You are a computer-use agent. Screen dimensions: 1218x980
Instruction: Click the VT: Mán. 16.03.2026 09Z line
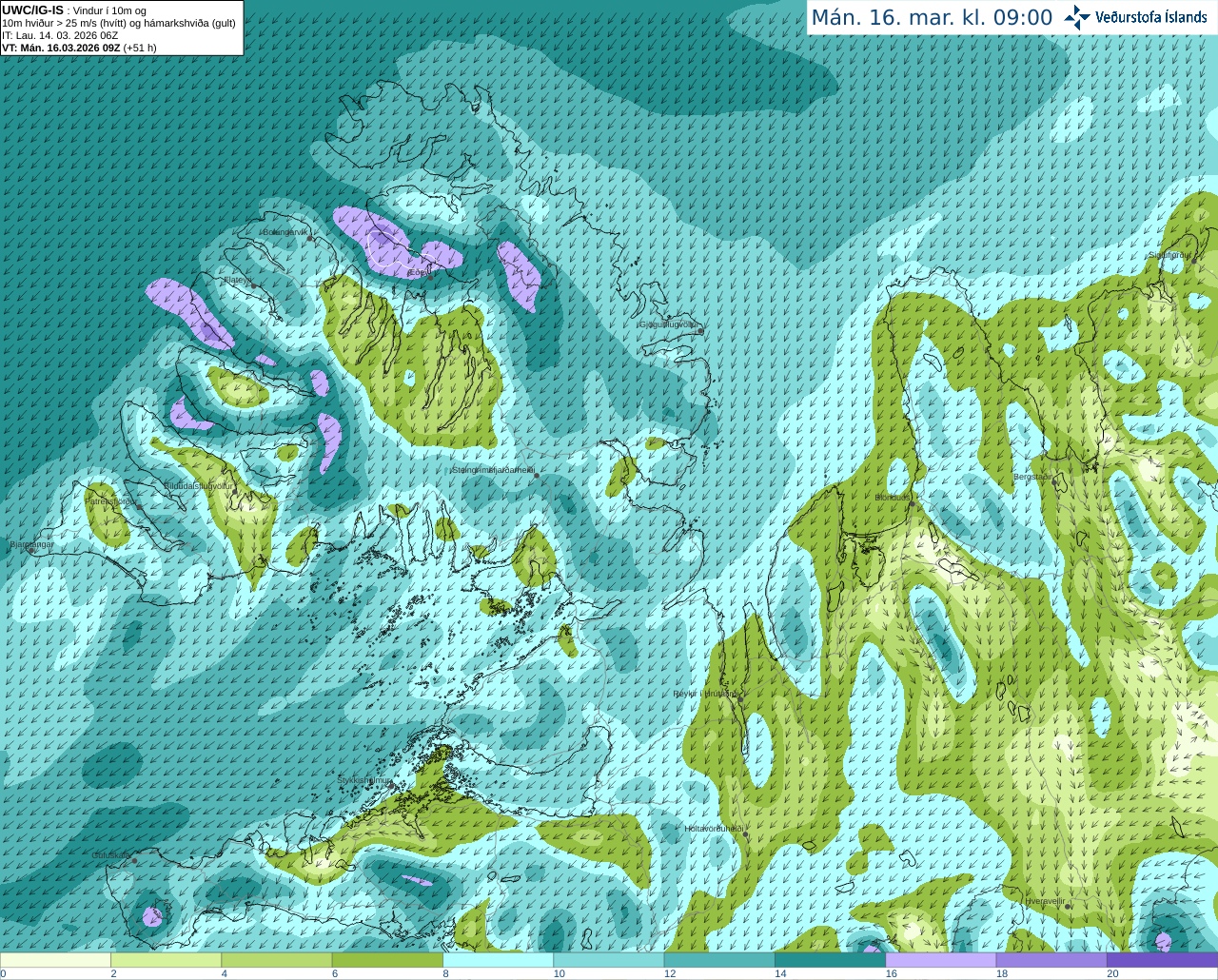[79, 48]
